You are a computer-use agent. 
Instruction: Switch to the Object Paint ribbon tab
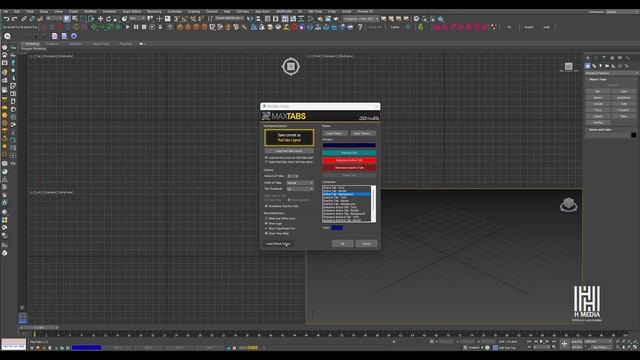[101, 44]
